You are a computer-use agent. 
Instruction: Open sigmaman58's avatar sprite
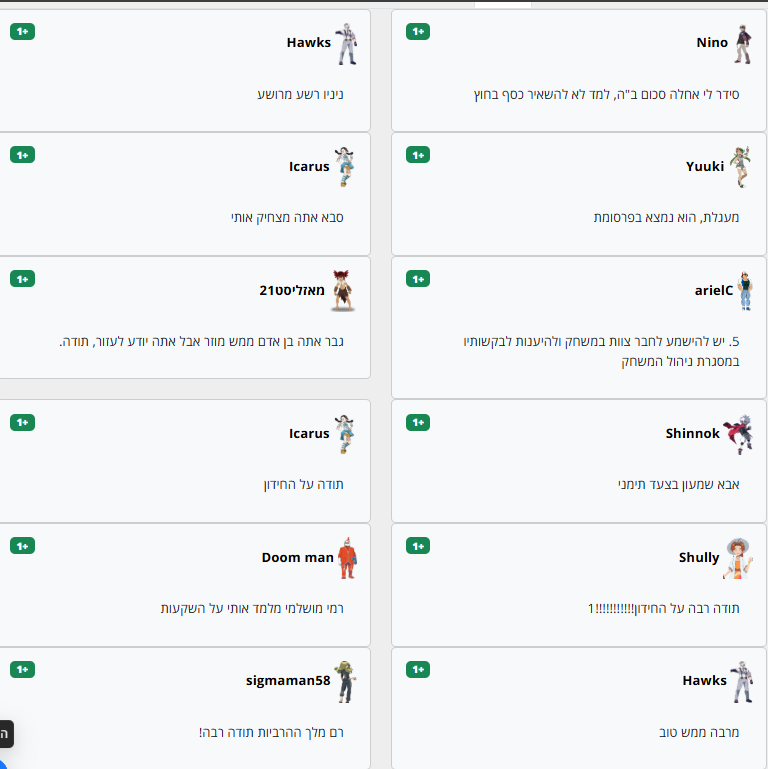point(346,681)
